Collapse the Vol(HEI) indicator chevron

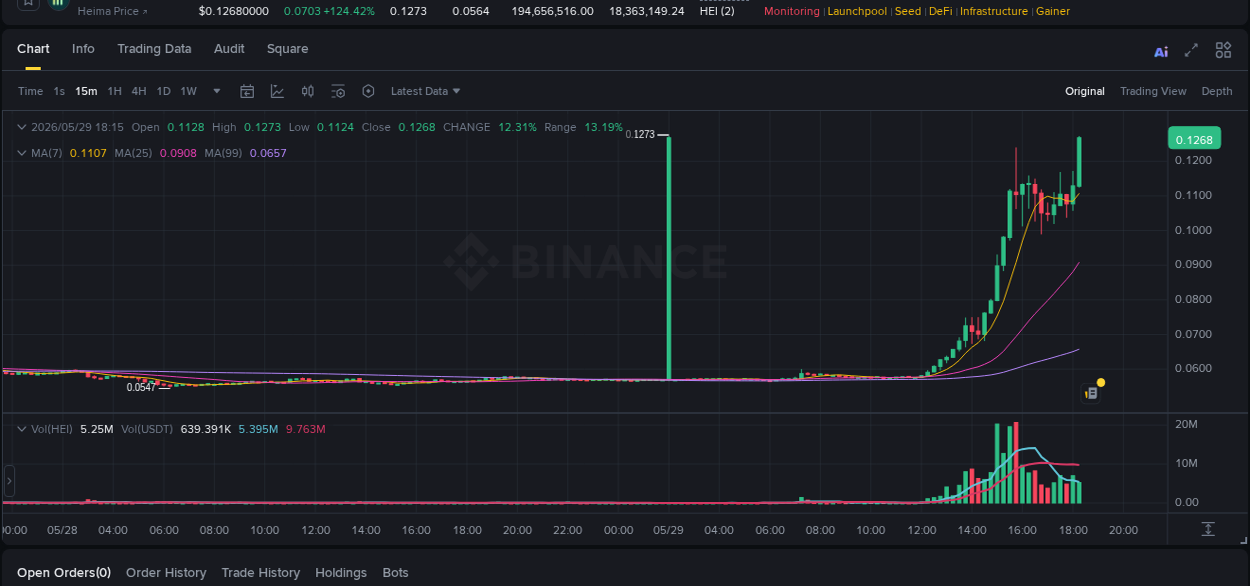22,429
